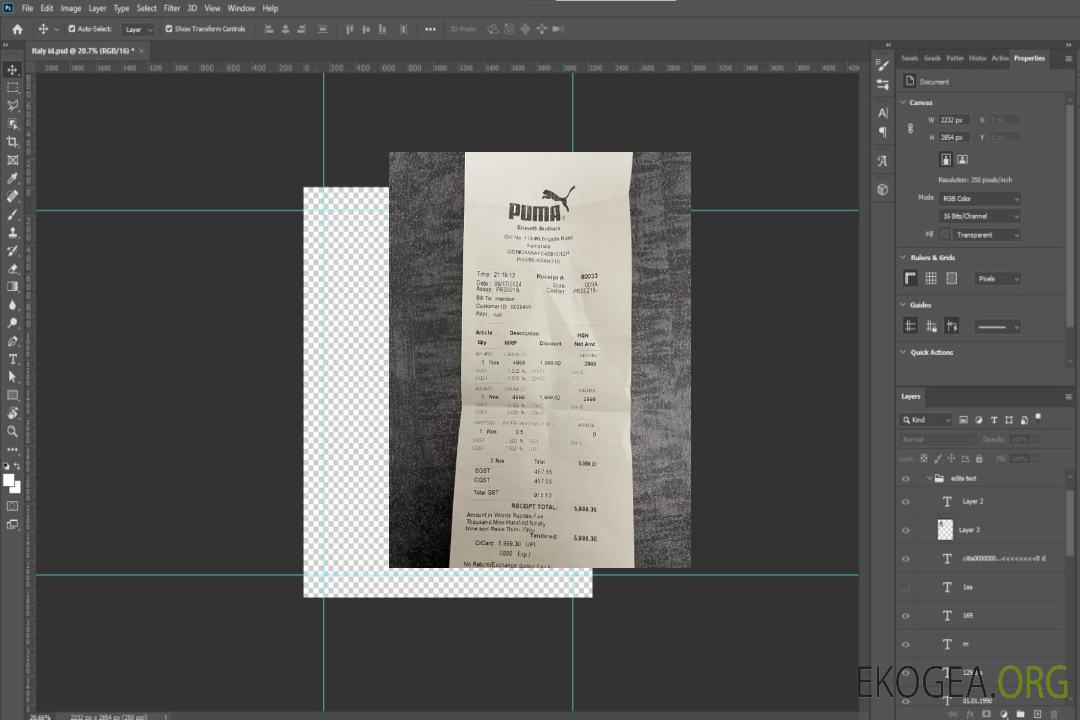The image size is (1080, 720).
Task: Hide the 'edite text' group
Action: pyautogui.click(x=906, y=479)
